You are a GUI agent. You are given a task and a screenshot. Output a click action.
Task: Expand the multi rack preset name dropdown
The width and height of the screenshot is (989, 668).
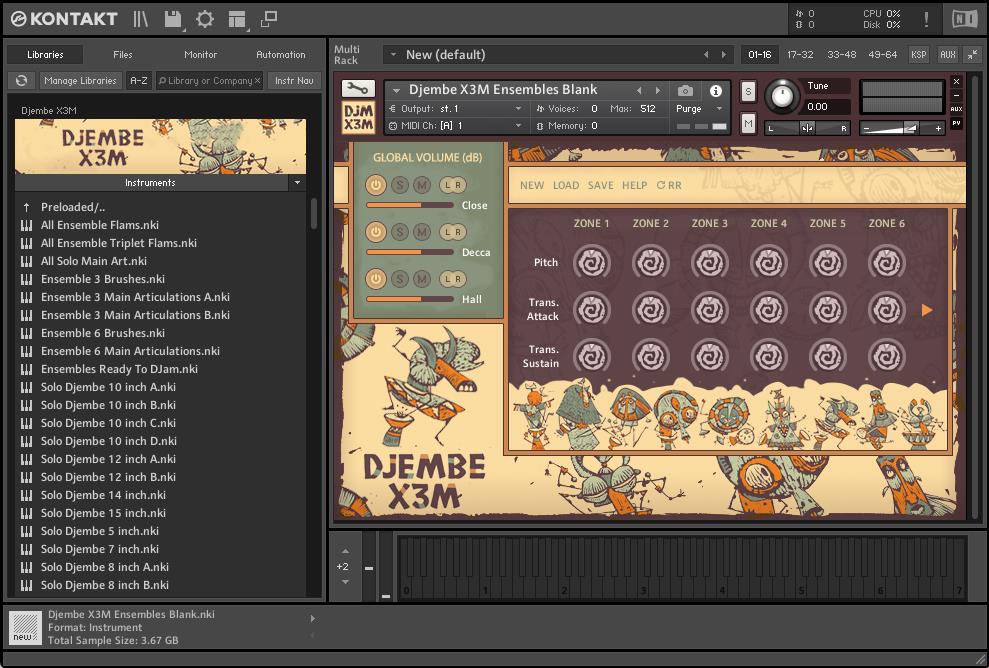click(393, 55)
